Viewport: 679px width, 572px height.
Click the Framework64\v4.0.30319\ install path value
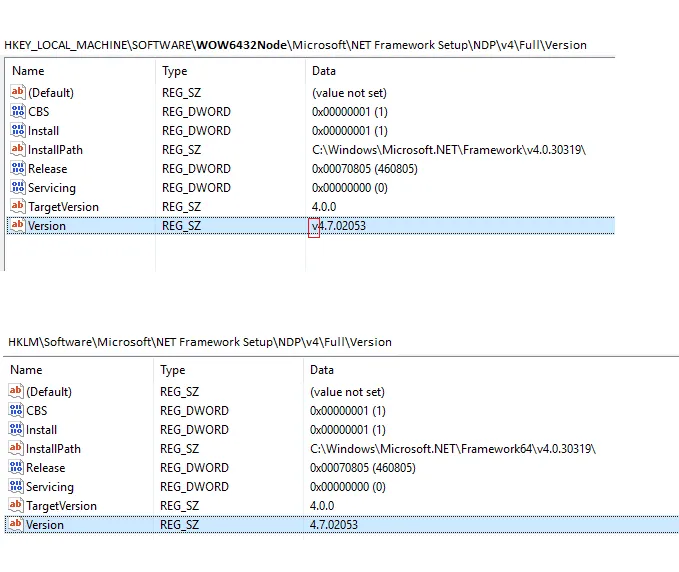tap(453, 449)
